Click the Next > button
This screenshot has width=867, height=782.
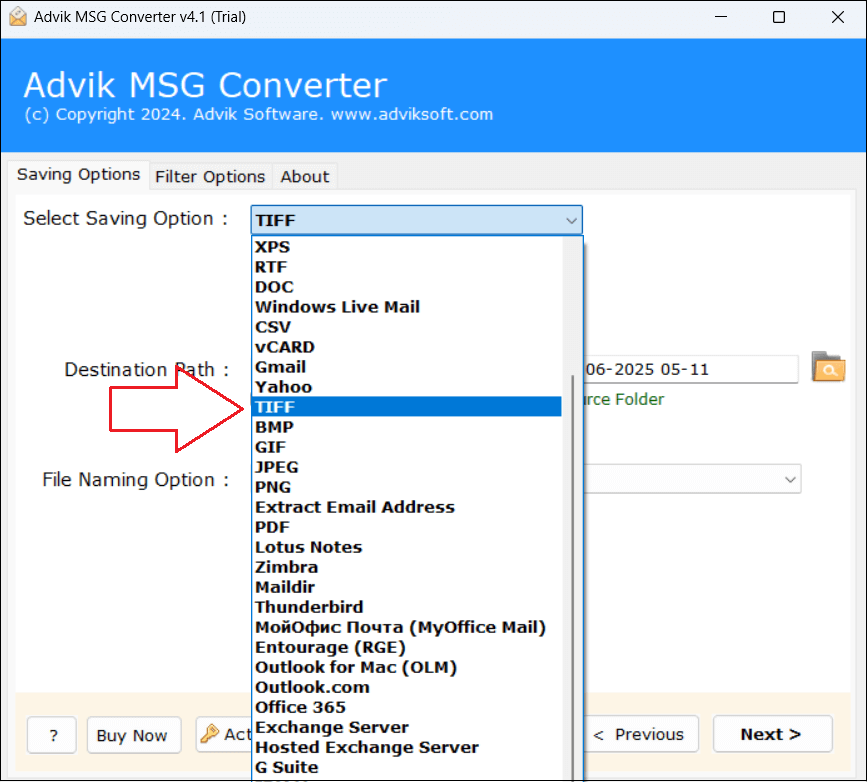coord(772,734)
